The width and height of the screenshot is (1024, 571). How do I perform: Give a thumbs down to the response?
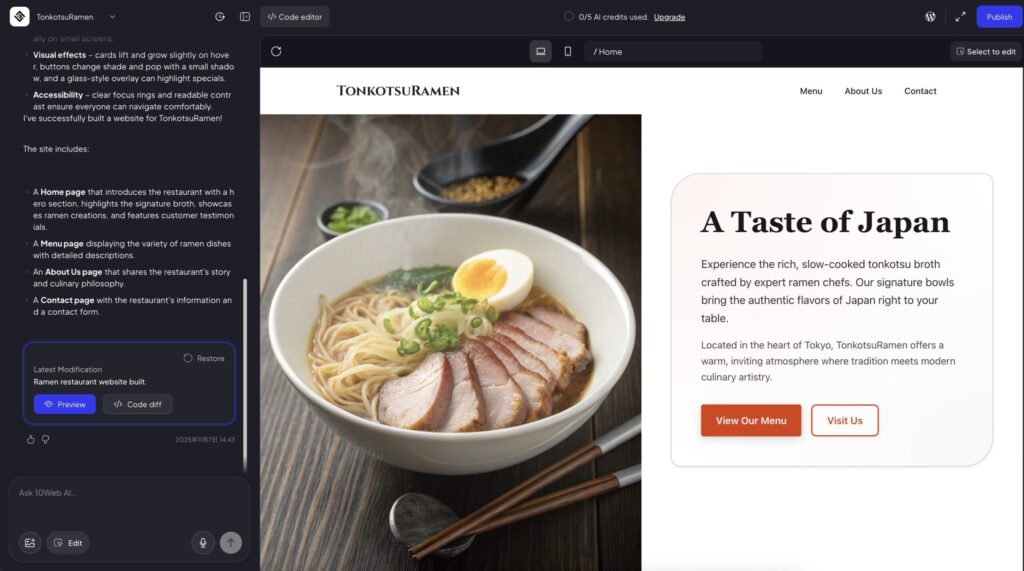(46, 440)
